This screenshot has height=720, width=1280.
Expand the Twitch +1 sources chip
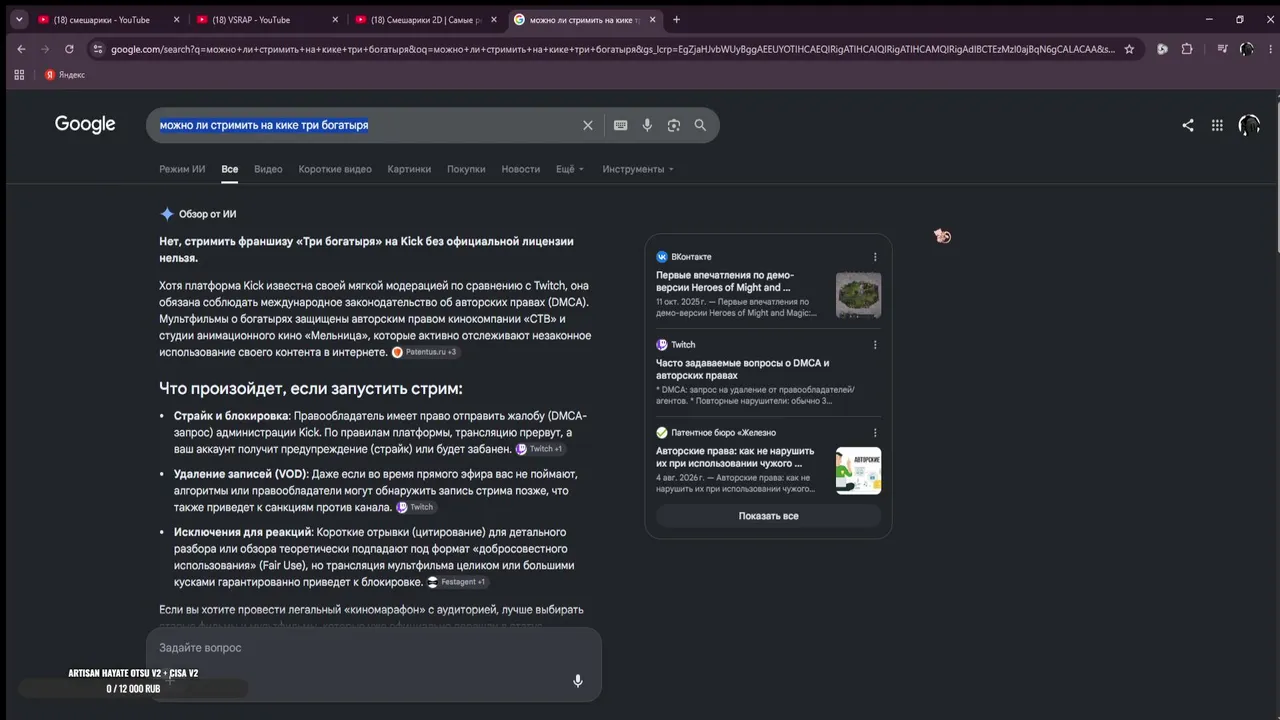coord(540,449)
